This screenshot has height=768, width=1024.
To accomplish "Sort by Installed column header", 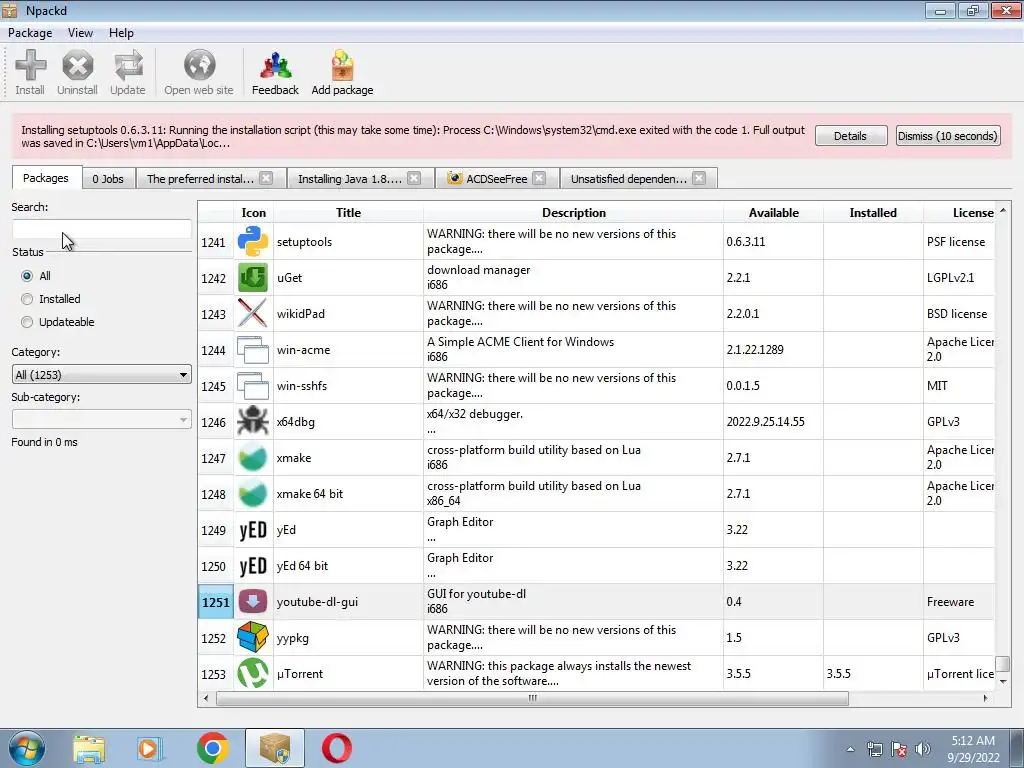I will point(873,213).
